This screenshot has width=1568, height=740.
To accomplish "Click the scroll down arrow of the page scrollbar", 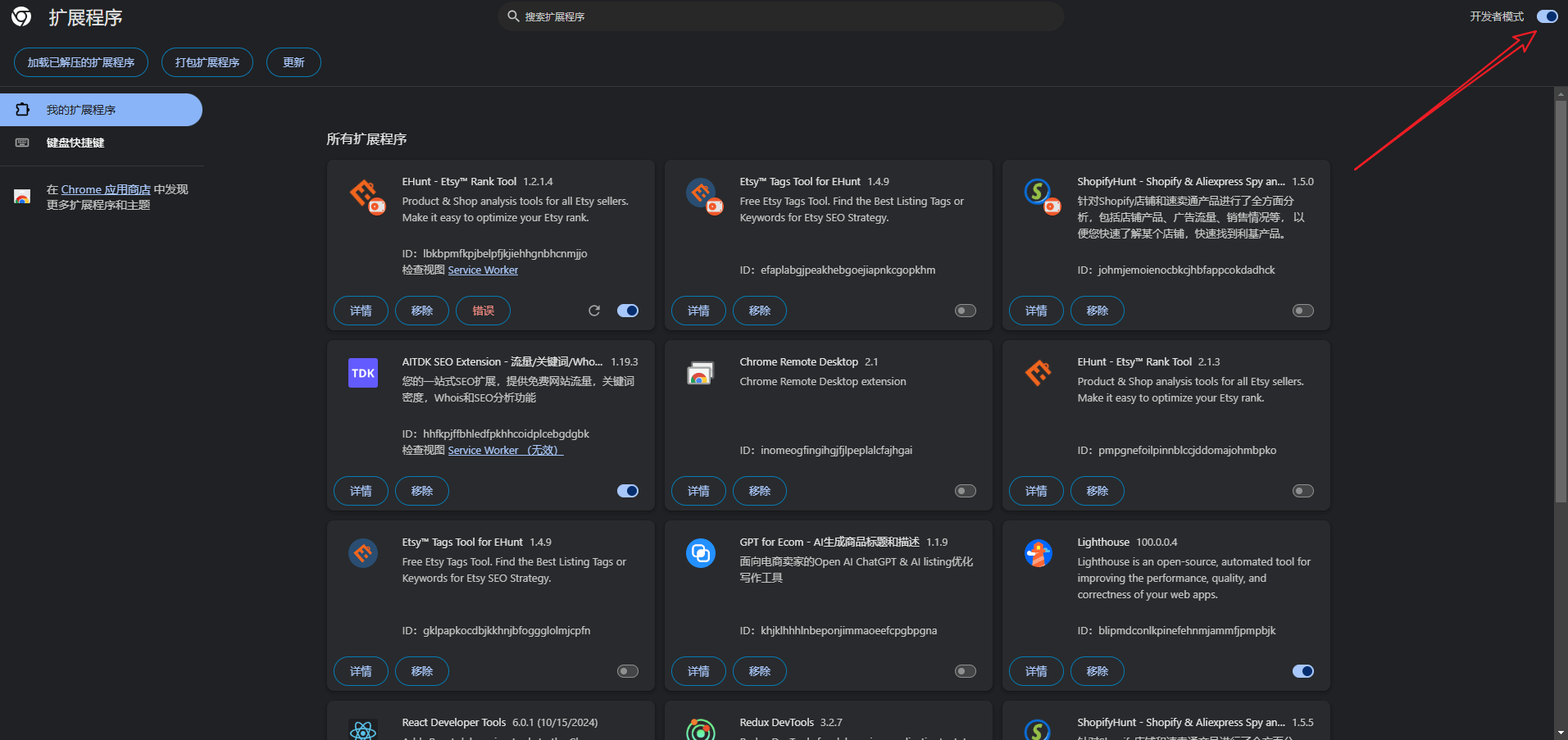I will click(x=1561, y=732).
